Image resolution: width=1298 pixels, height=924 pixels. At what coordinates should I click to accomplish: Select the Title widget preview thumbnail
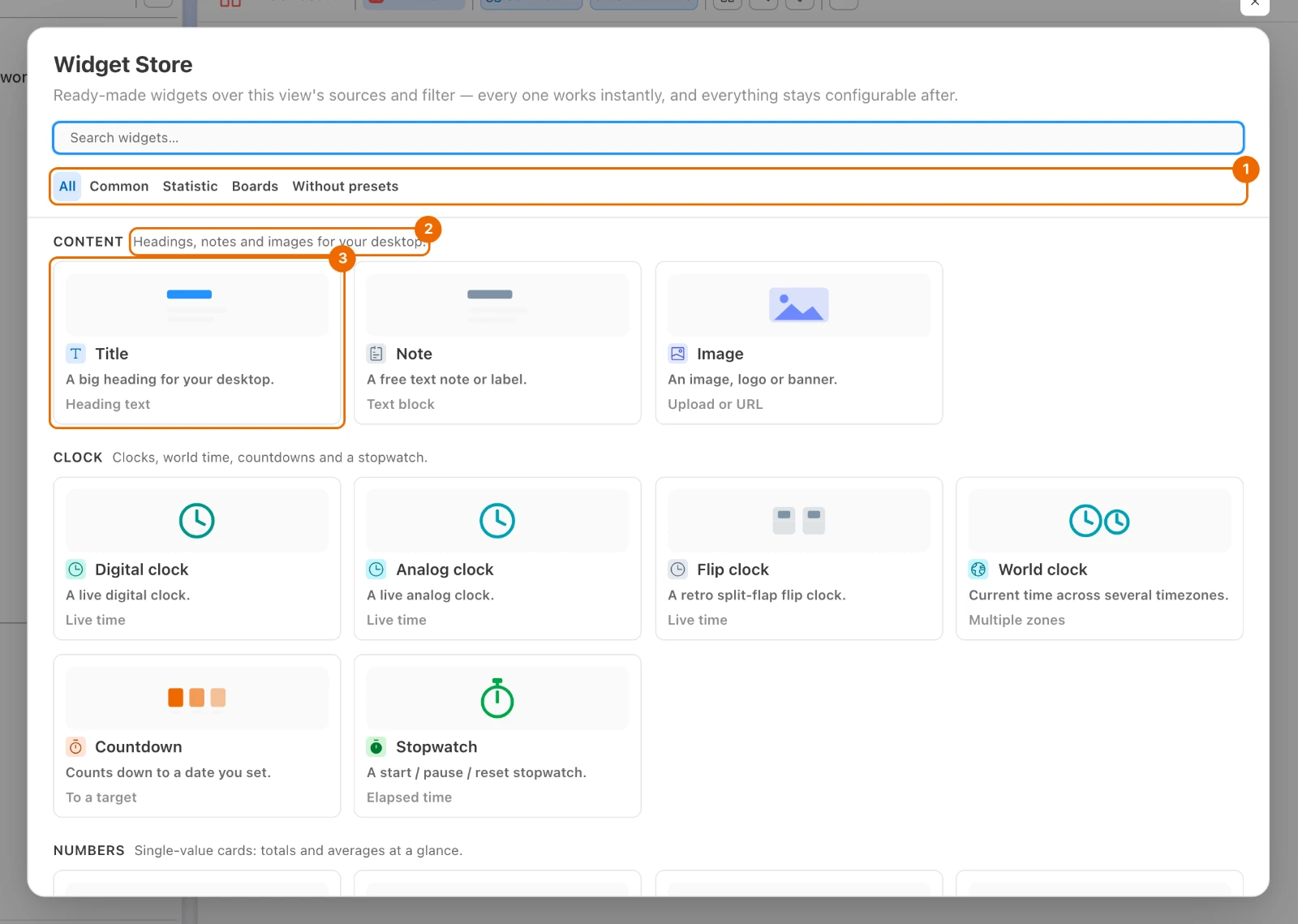pos(197,305)
